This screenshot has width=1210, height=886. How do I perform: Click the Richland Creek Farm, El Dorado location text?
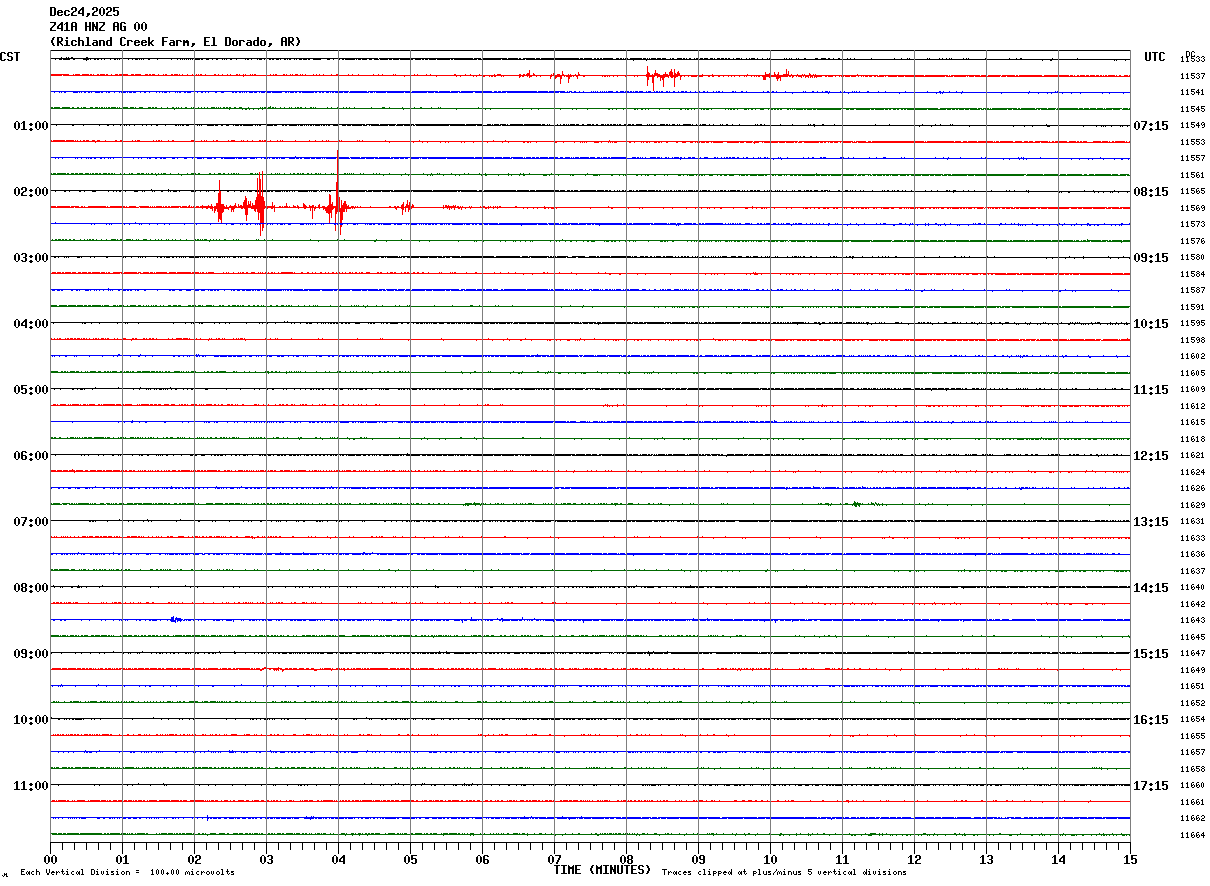pos(175,42)
